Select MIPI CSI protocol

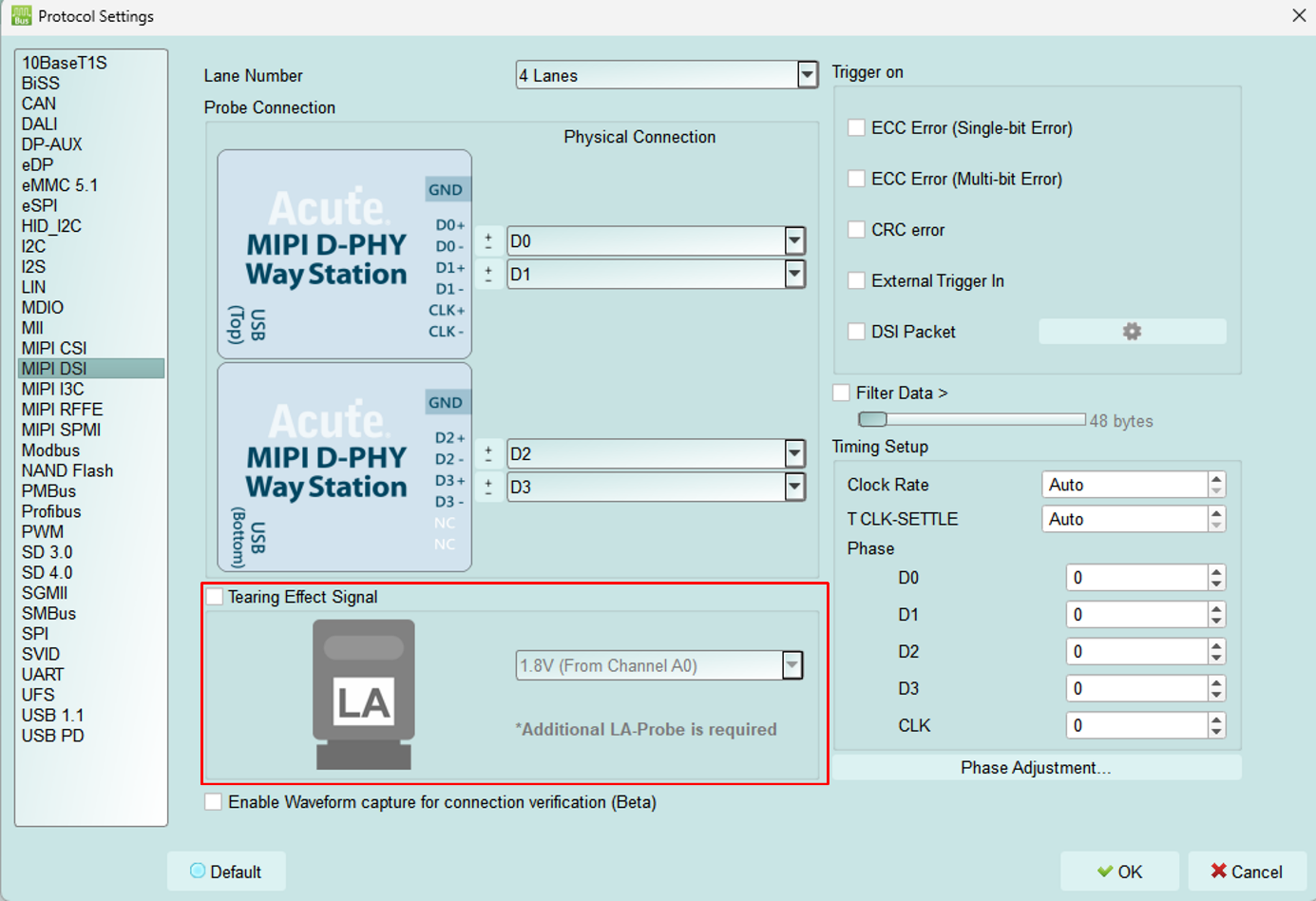(x=91, y=348)
